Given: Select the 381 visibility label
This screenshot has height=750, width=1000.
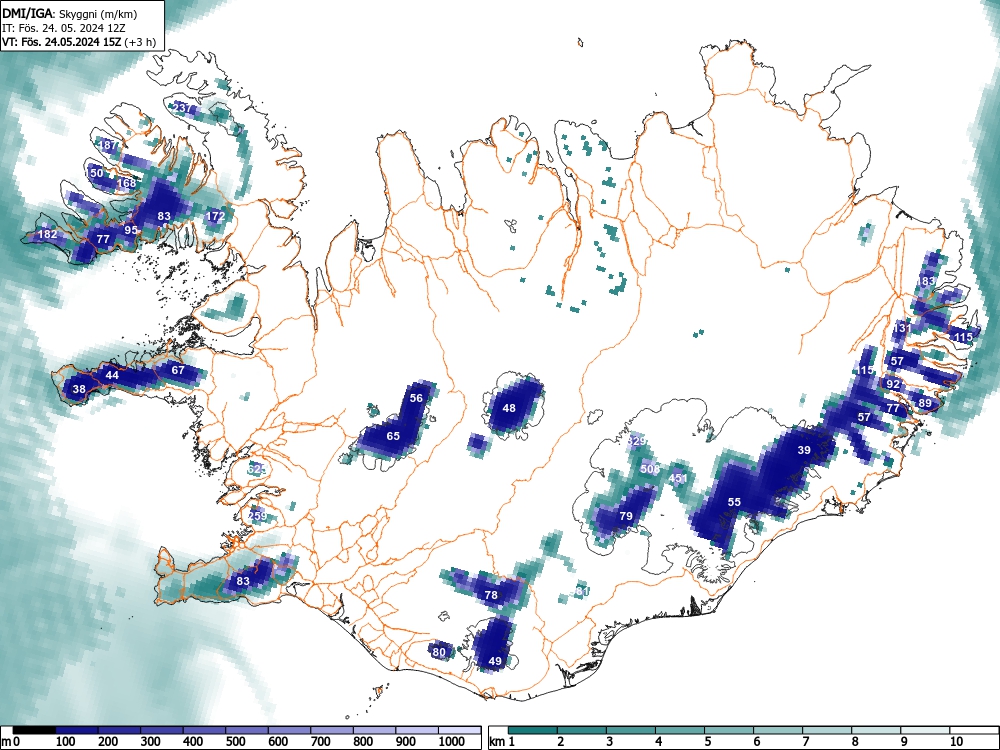Looking at the screenshot, I should pos(580,591).
